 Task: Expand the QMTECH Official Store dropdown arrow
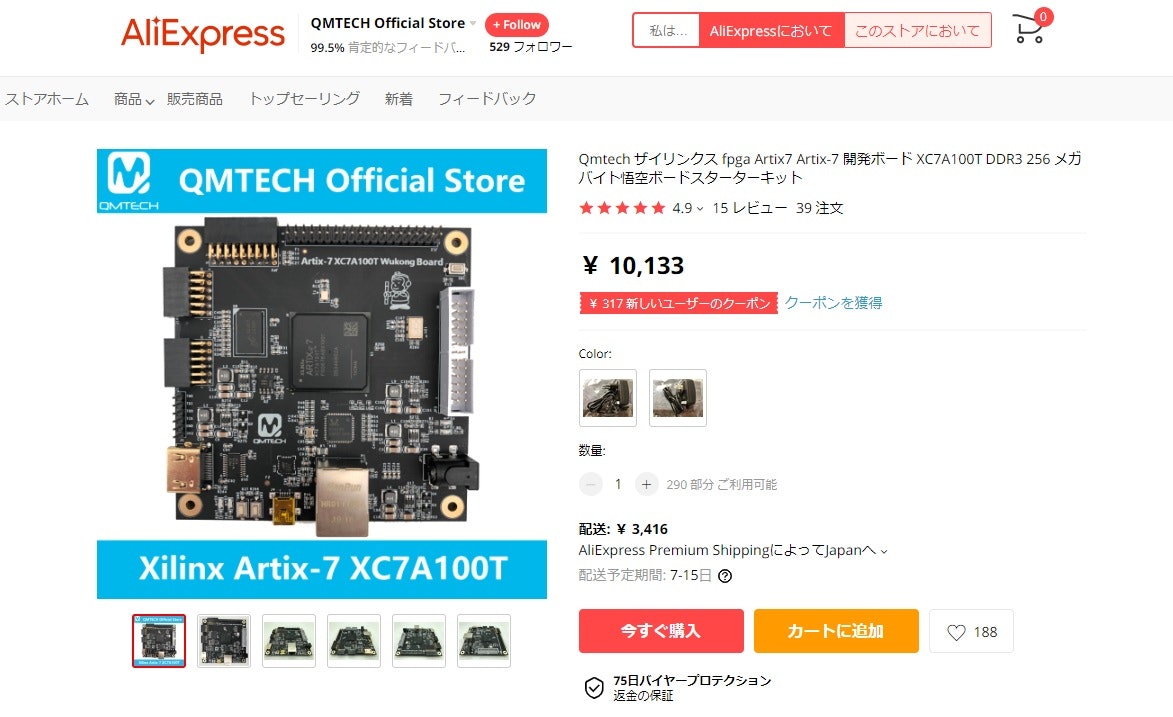pyautogui.click(x=473, y=23)
